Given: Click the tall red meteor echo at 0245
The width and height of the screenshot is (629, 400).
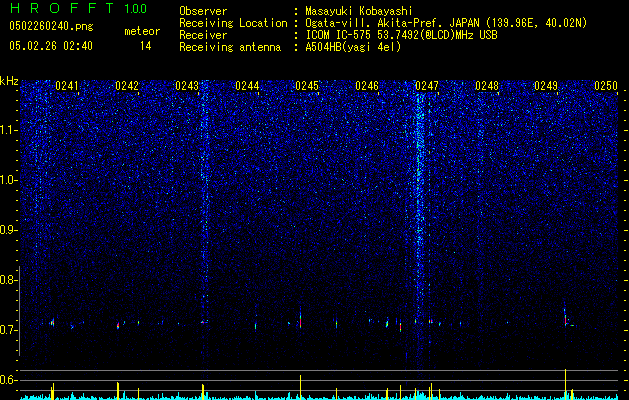Looking at the screenshot, I should 300,320.
